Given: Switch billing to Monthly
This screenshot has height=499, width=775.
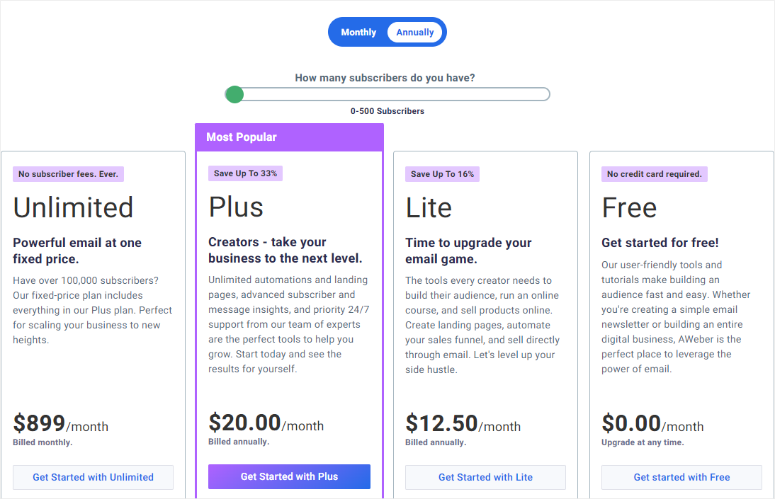Looking at the screenshot, I should coord(358,32).
